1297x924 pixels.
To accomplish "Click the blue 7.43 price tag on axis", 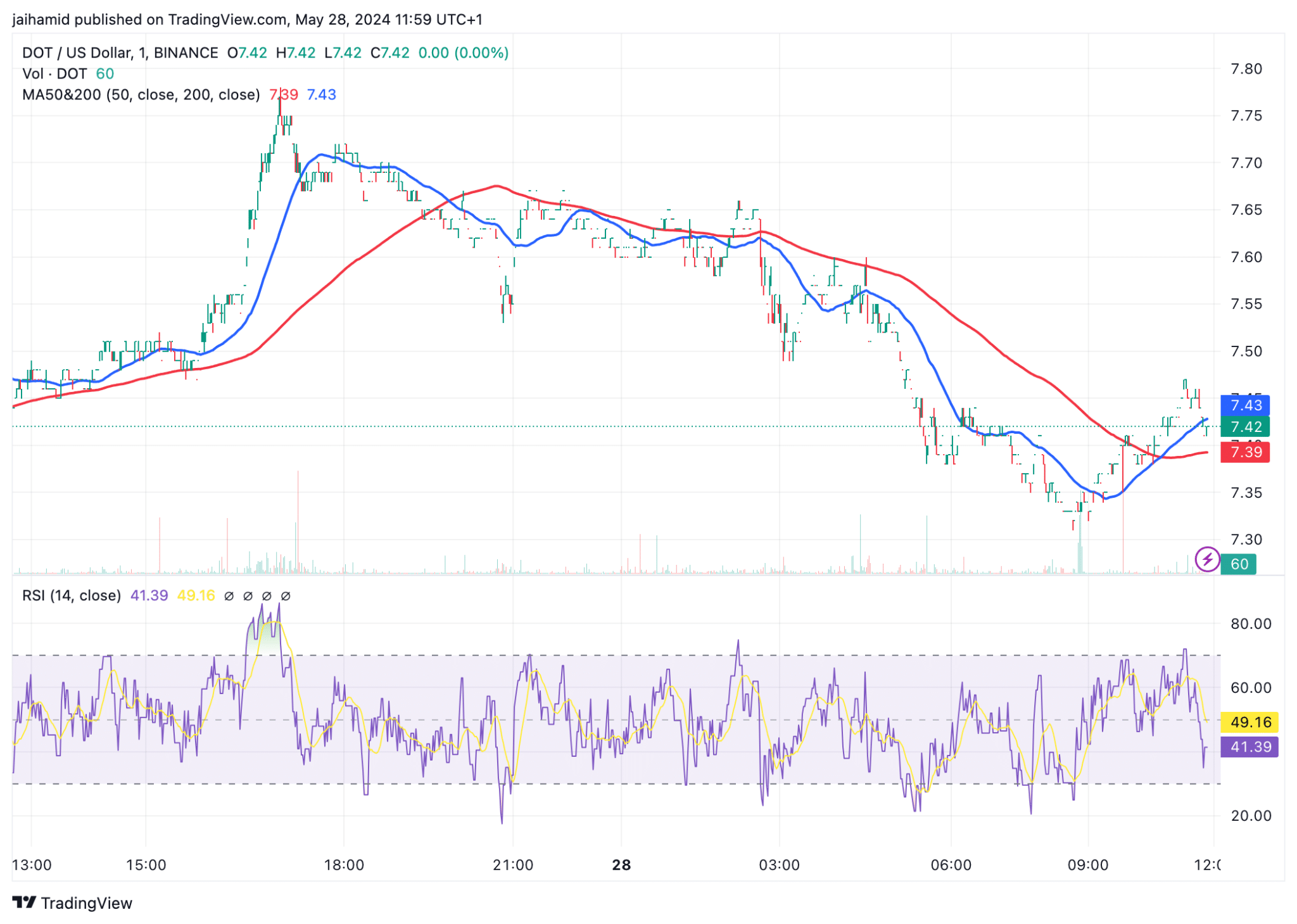I will click(x=1245, y=405).
